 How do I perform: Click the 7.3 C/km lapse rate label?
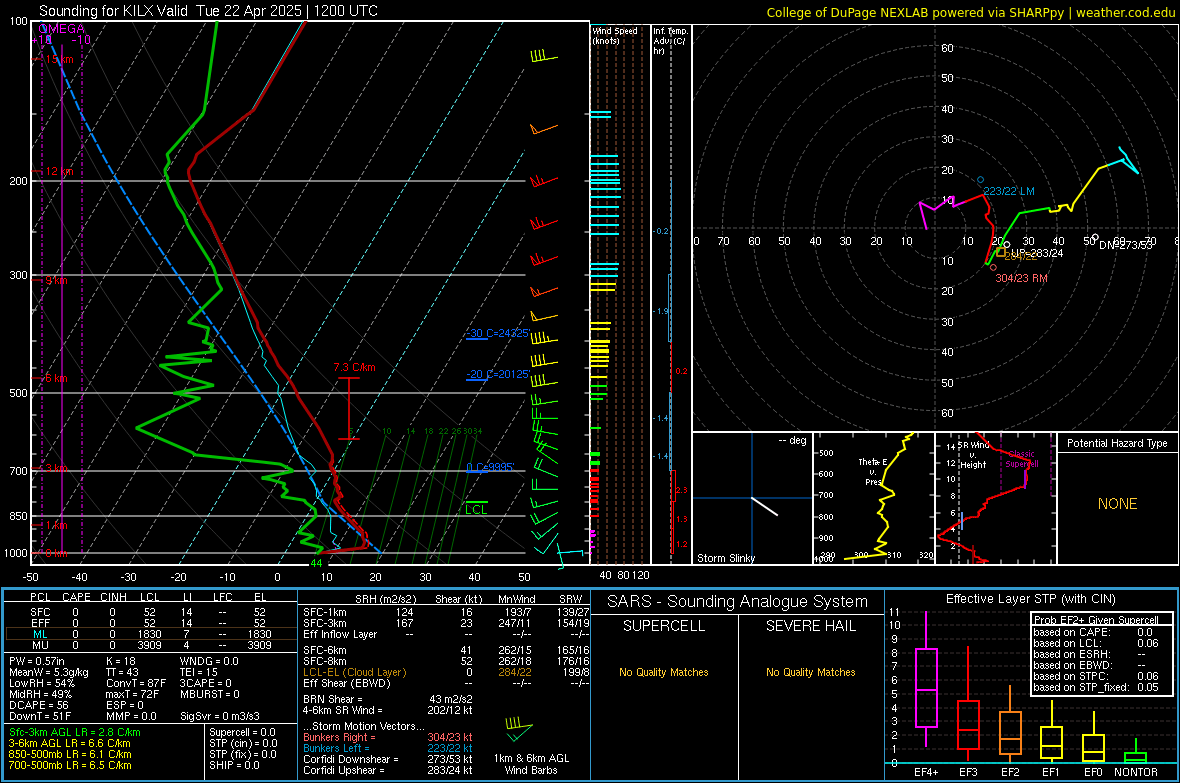click(354, 367)
